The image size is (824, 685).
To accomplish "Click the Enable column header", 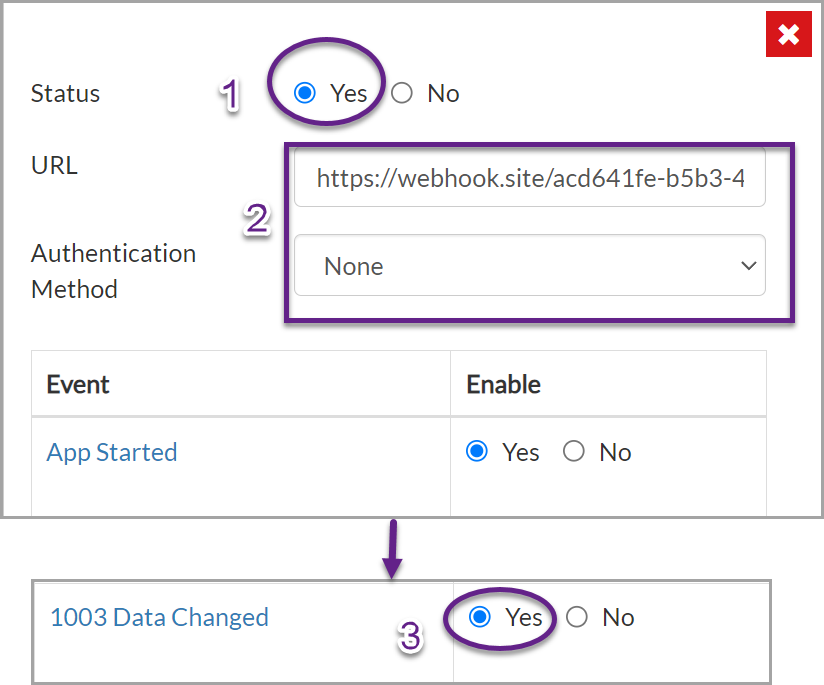I will click(x=503, y=384).
